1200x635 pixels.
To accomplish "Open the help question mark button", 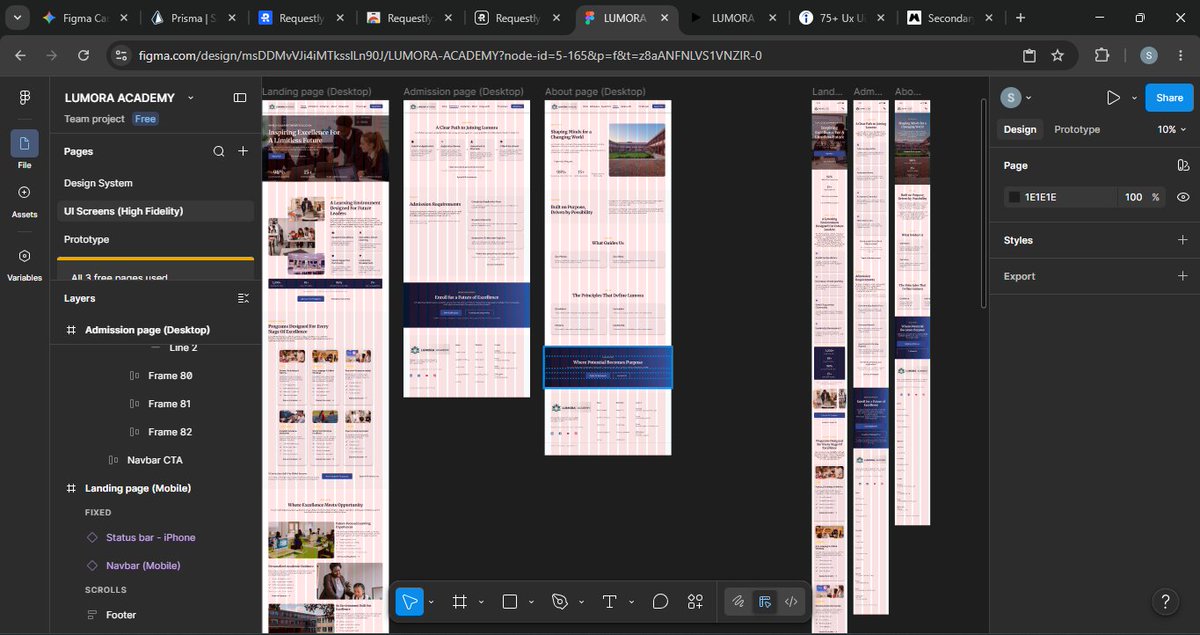I will click(x=1164, y=601).
